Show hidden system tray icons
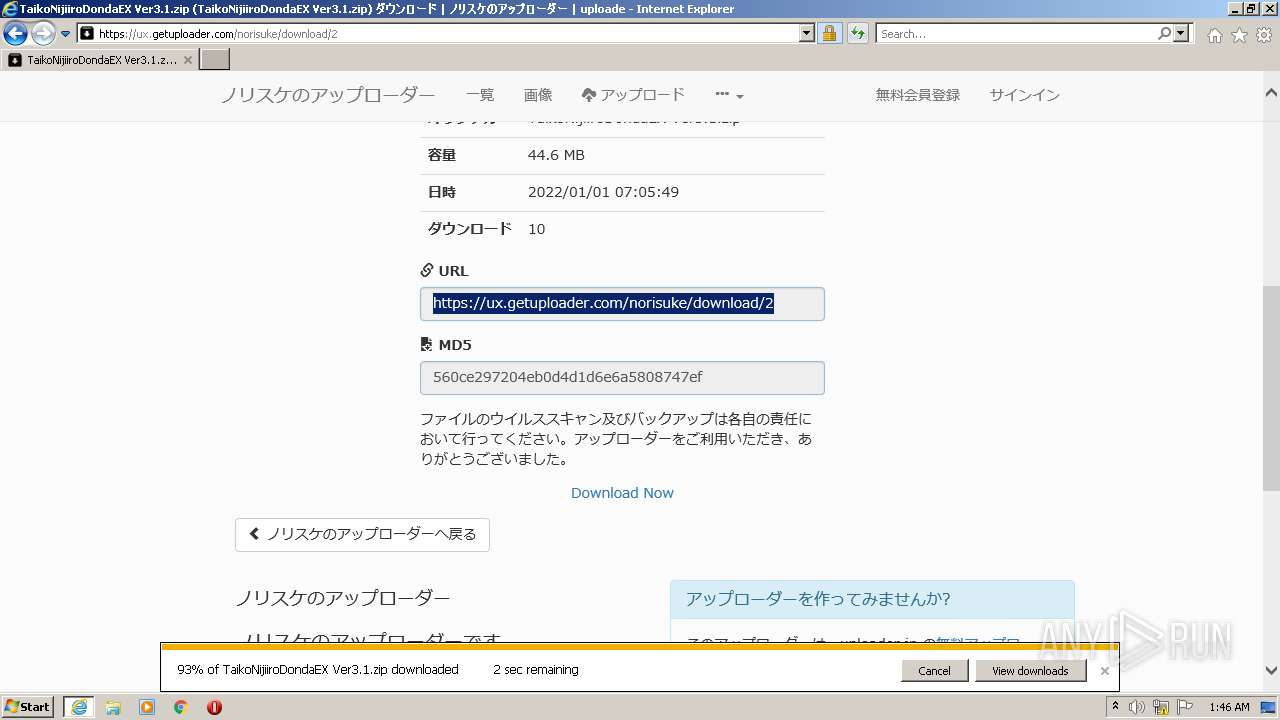Viewport: 1280px width, 720px height. (1115, 707)
